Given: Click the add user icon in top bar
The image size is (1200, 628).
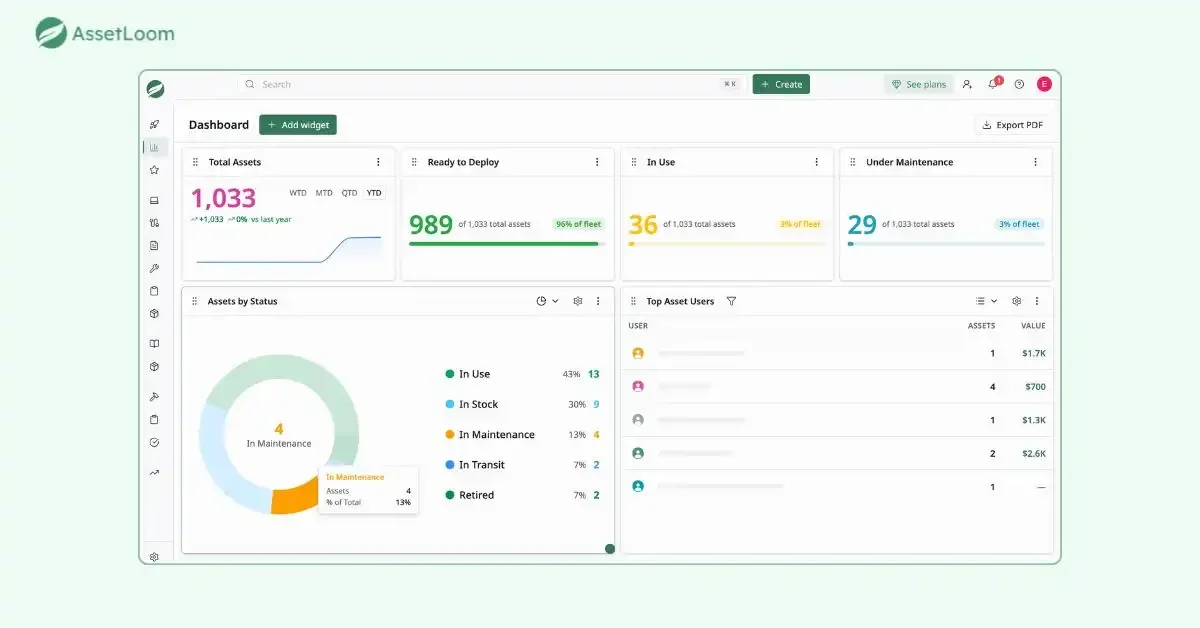Looking at the screenshot, I should coord(967,84).
